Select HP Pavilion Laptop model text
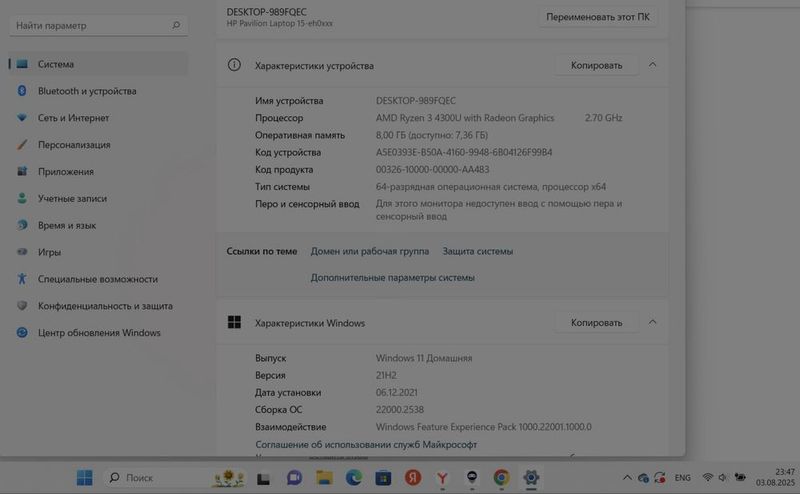This screenshot has width=800, height=494. [280, 23]
